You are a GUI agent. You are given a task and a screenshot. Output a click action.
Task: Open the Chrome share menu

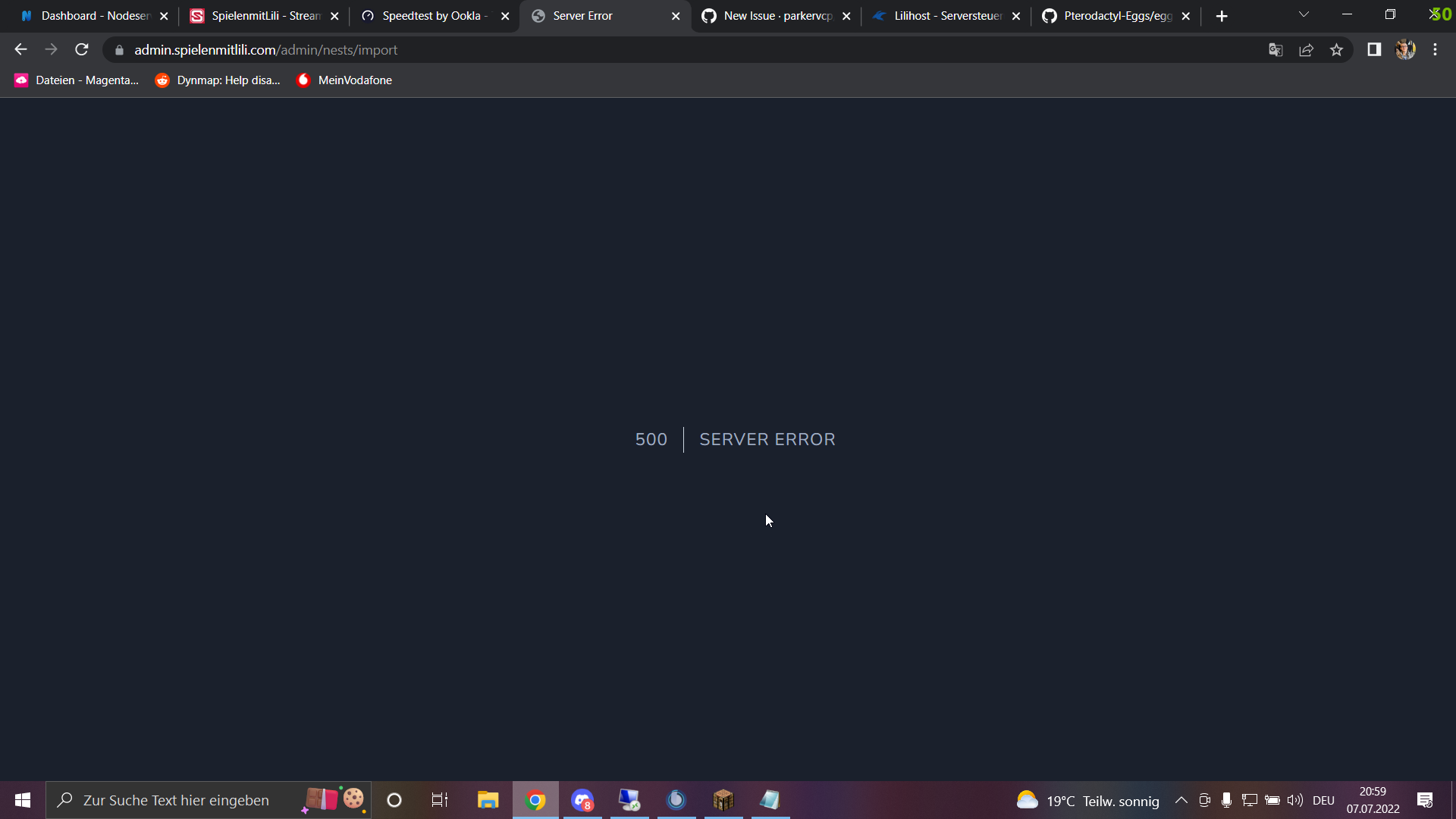tap(1306, 49)
